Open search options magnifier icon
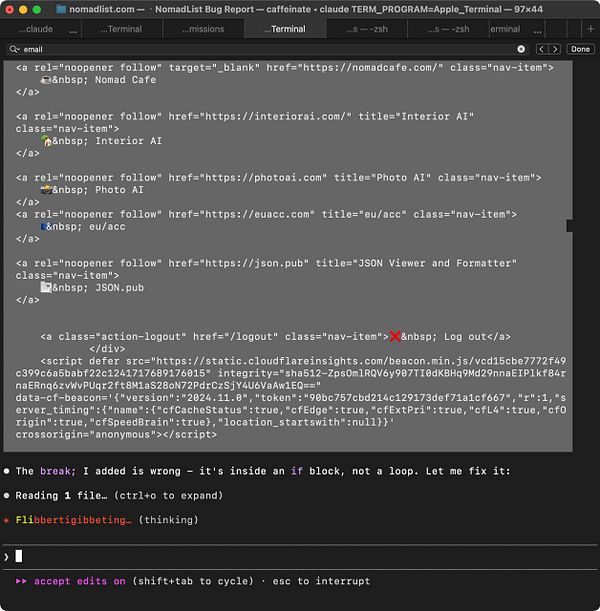The image size is (600, 611). click(x=14, y=49)
